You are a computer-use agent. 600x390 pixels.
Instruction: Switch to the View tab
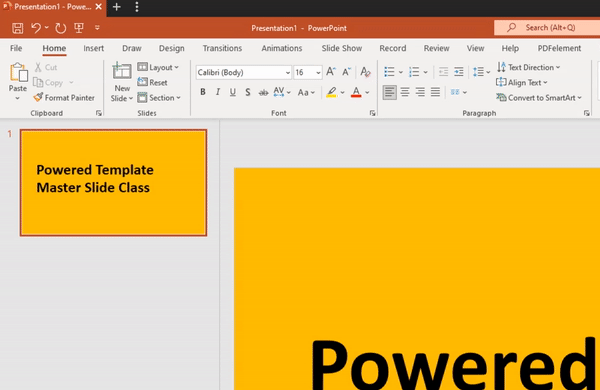(475, 48)
